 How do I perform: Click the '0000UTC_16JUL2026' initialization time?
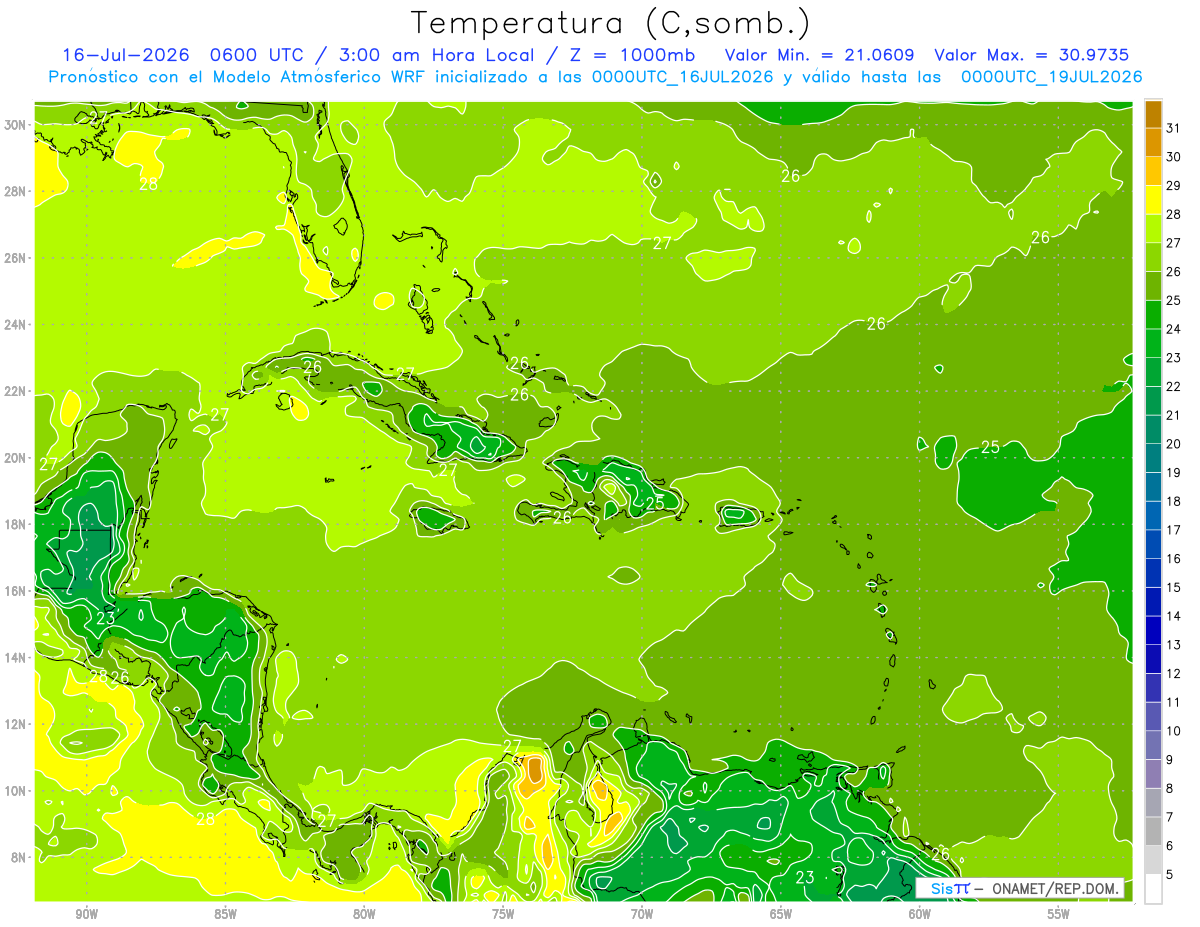click(x=682, y=77)
